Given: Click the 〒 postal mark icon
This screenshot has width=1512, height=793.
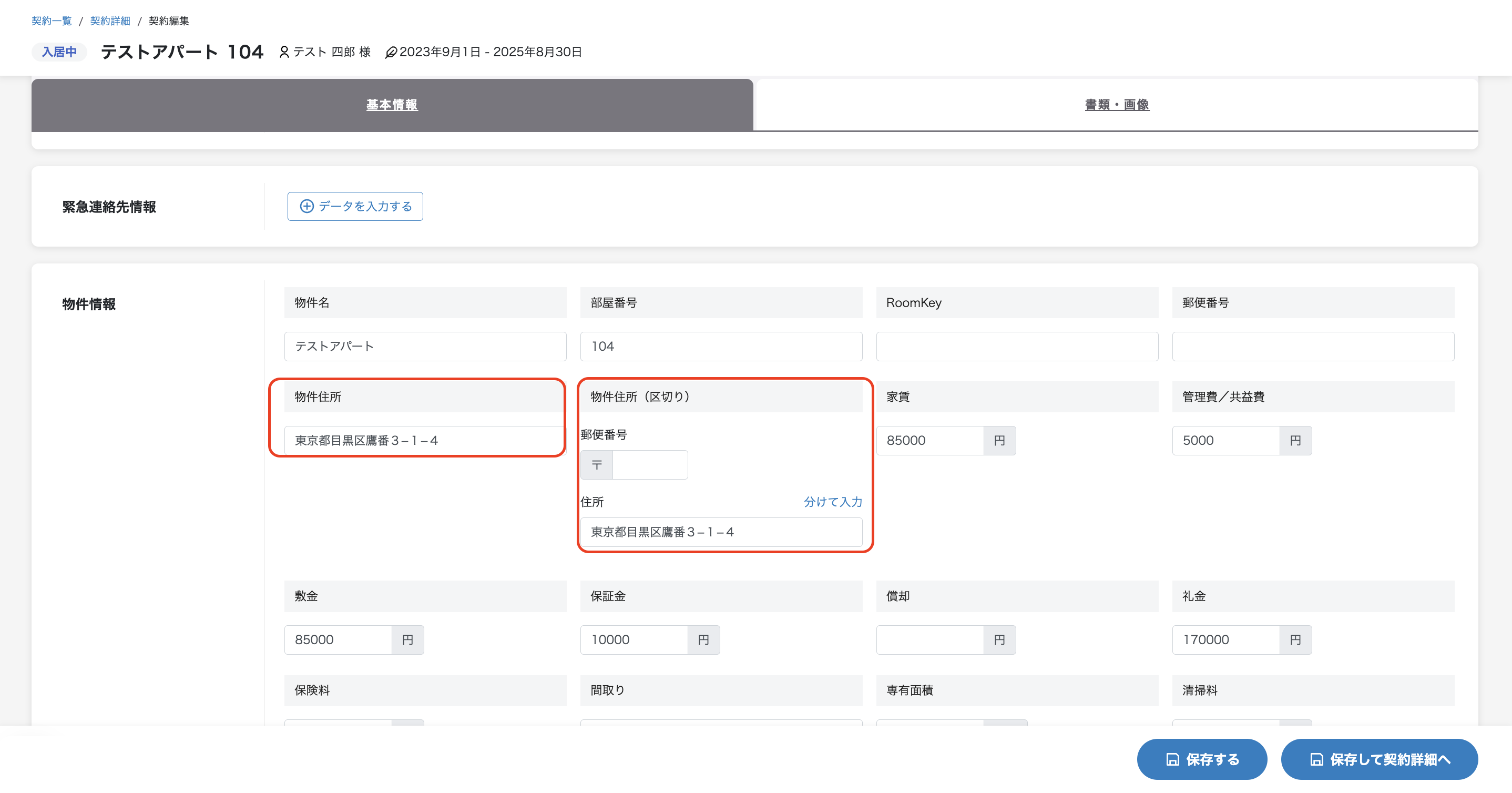Looking at the screenshot, I should pos(597,465).
